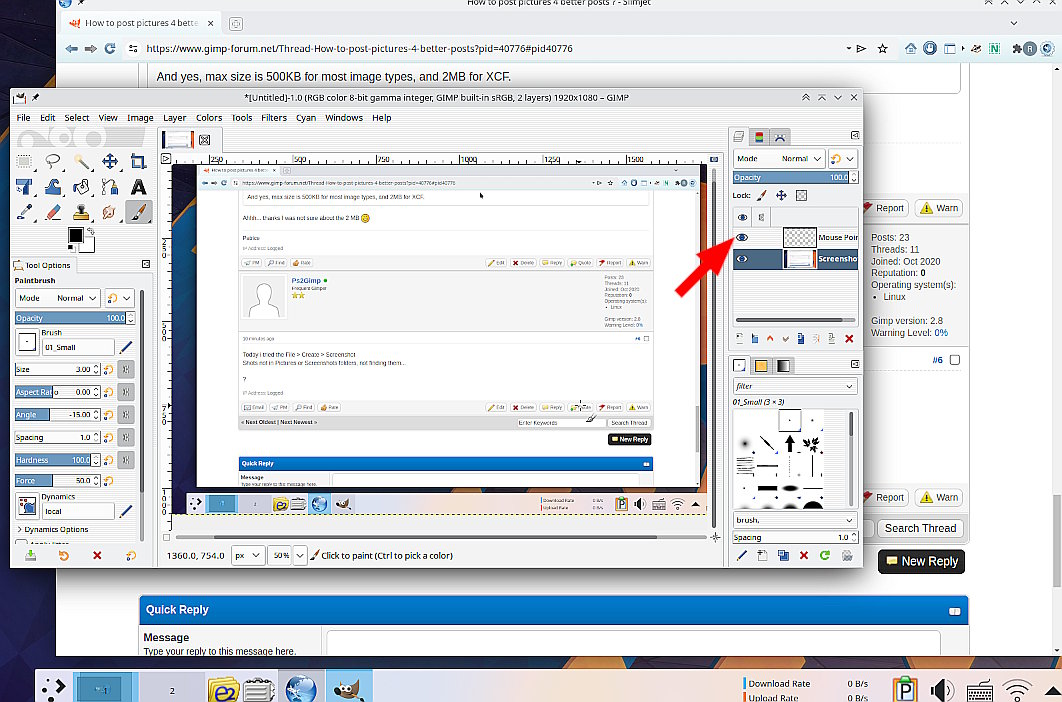Open the File menu
Screen dimensions: 1062x702
(24, 118)
